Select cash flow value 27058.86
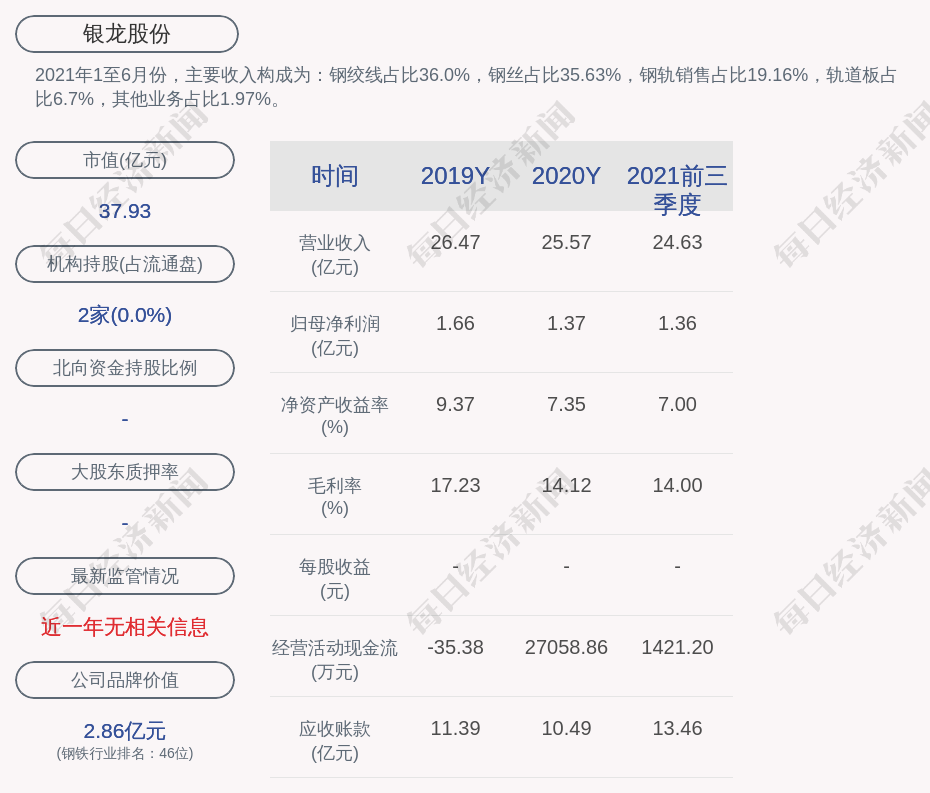The image size is (930, 793). click(566, 647)
